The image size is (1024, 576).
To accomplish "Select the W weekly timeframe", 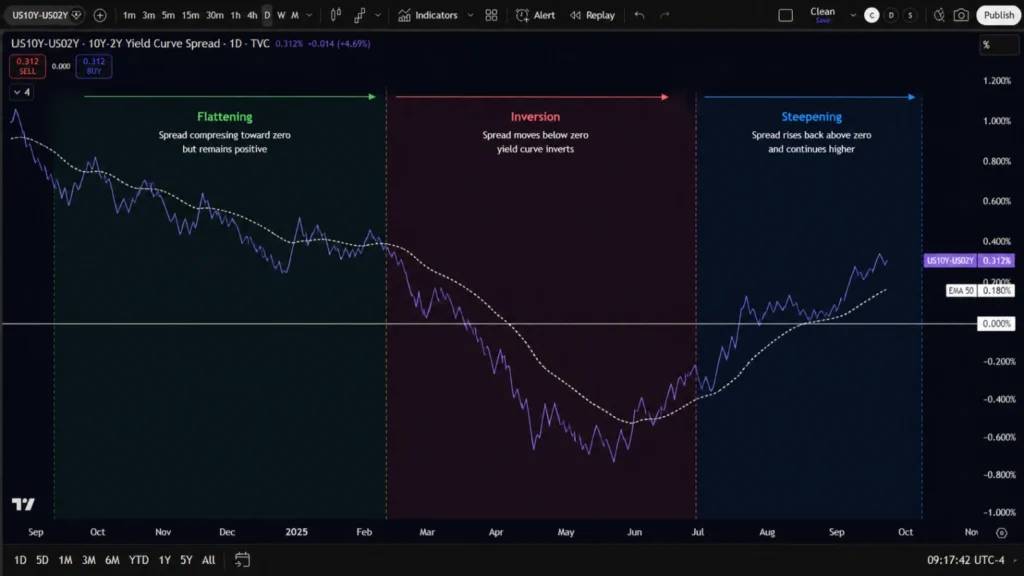I will click(281, 15).
